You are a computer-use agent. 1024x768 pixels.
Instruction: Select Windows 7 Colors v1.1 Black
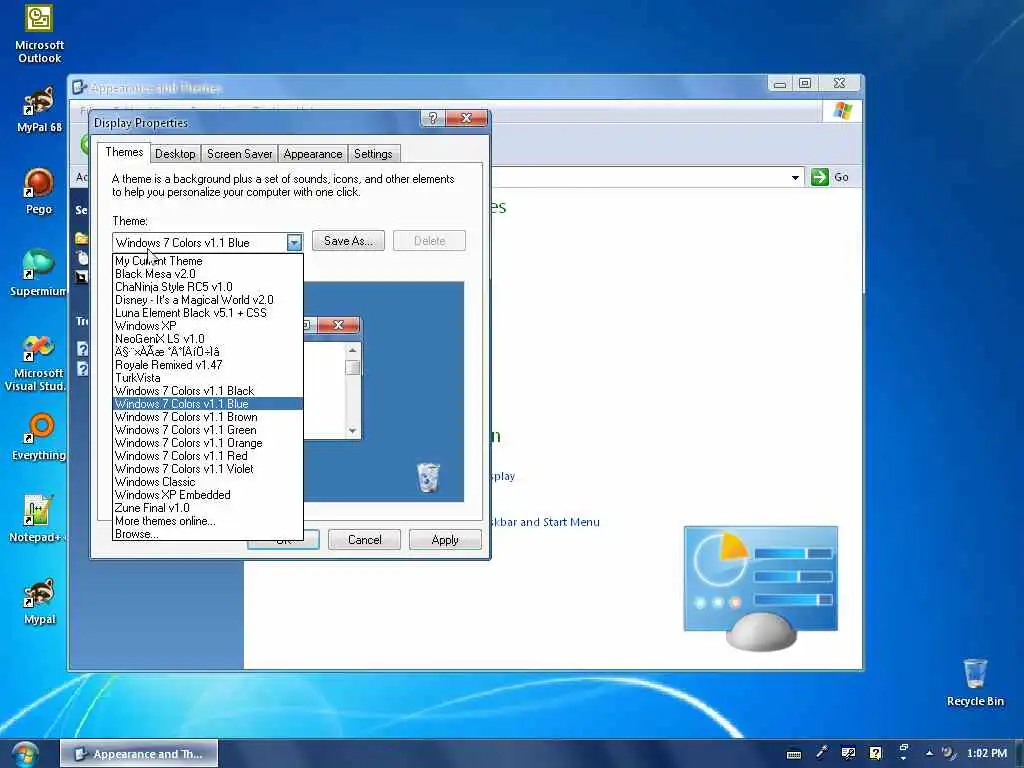[x=208, y=391]
